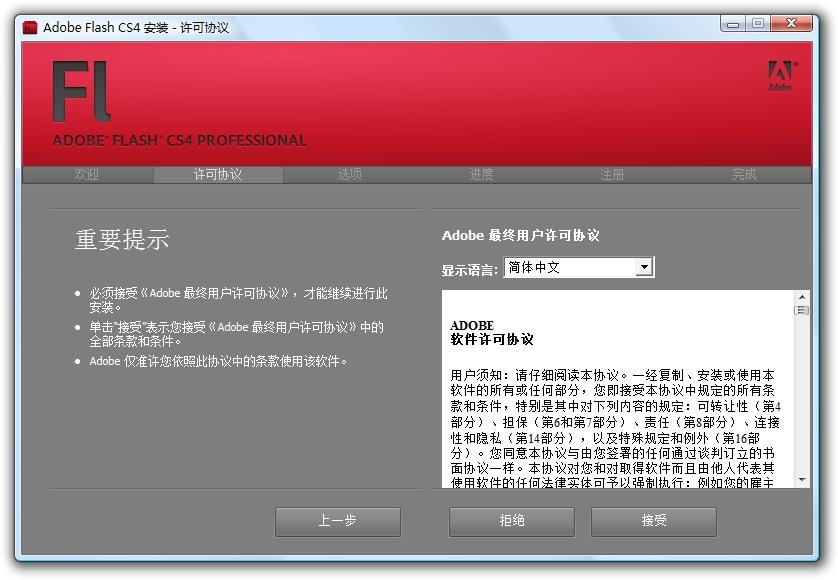Click the Flash installer icon in title bar
Screen dimensions: 838x580
[31, 27]
